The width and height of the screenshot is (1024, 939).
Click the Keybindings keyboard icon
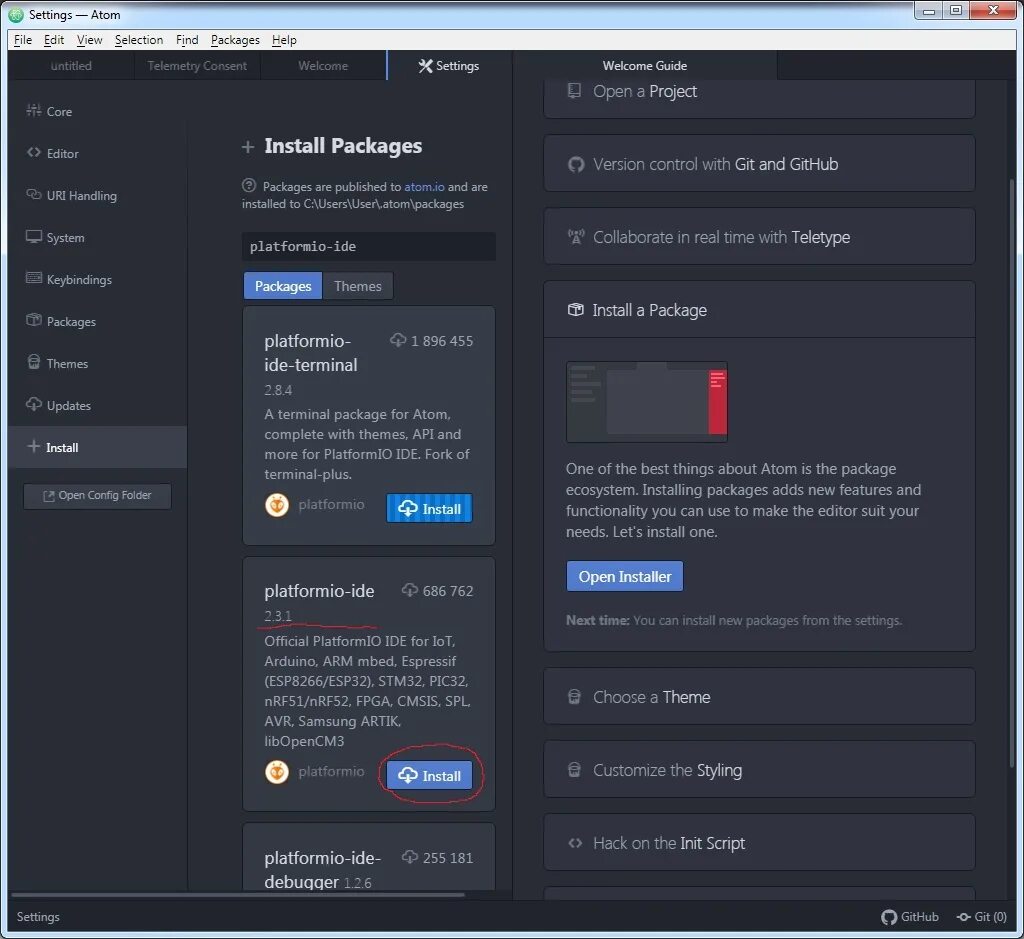pos(33,278)
